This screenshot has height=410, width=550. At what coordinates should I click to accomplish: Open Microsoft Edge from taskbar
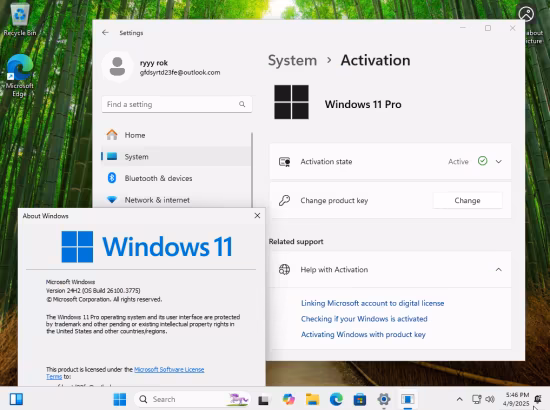coord(336,399)
